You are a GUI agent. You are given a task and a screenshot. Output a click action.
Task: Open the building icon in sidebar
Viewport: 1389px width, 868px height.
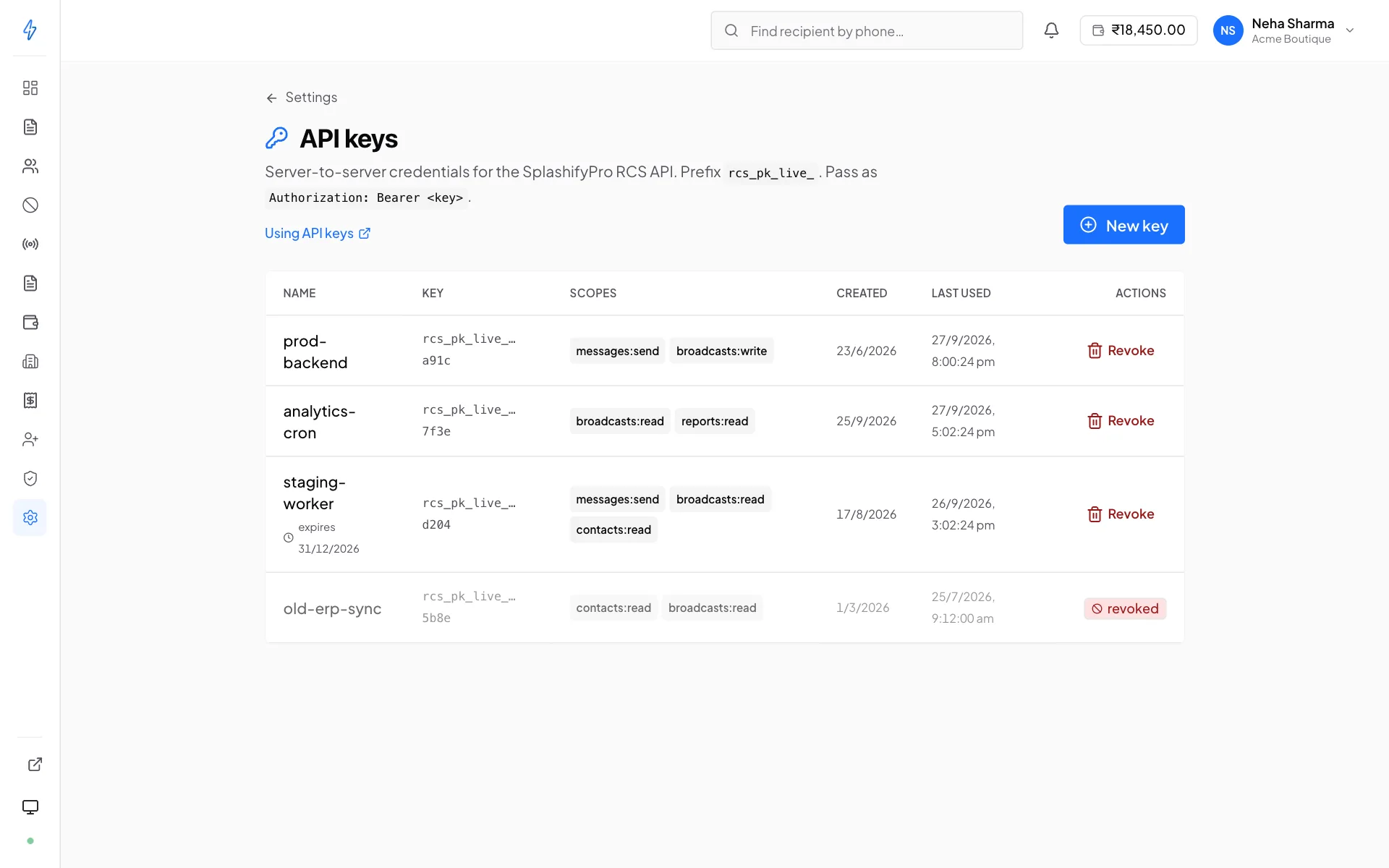[30, 361]
